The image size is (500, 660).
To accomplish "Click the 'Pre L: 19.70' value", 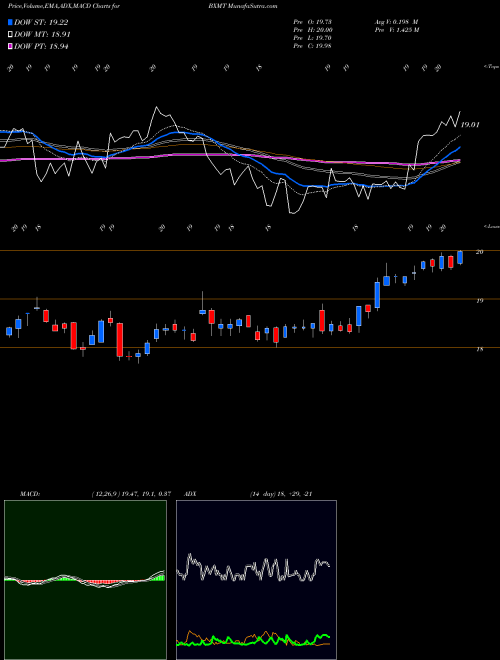I will pos(312,38).
